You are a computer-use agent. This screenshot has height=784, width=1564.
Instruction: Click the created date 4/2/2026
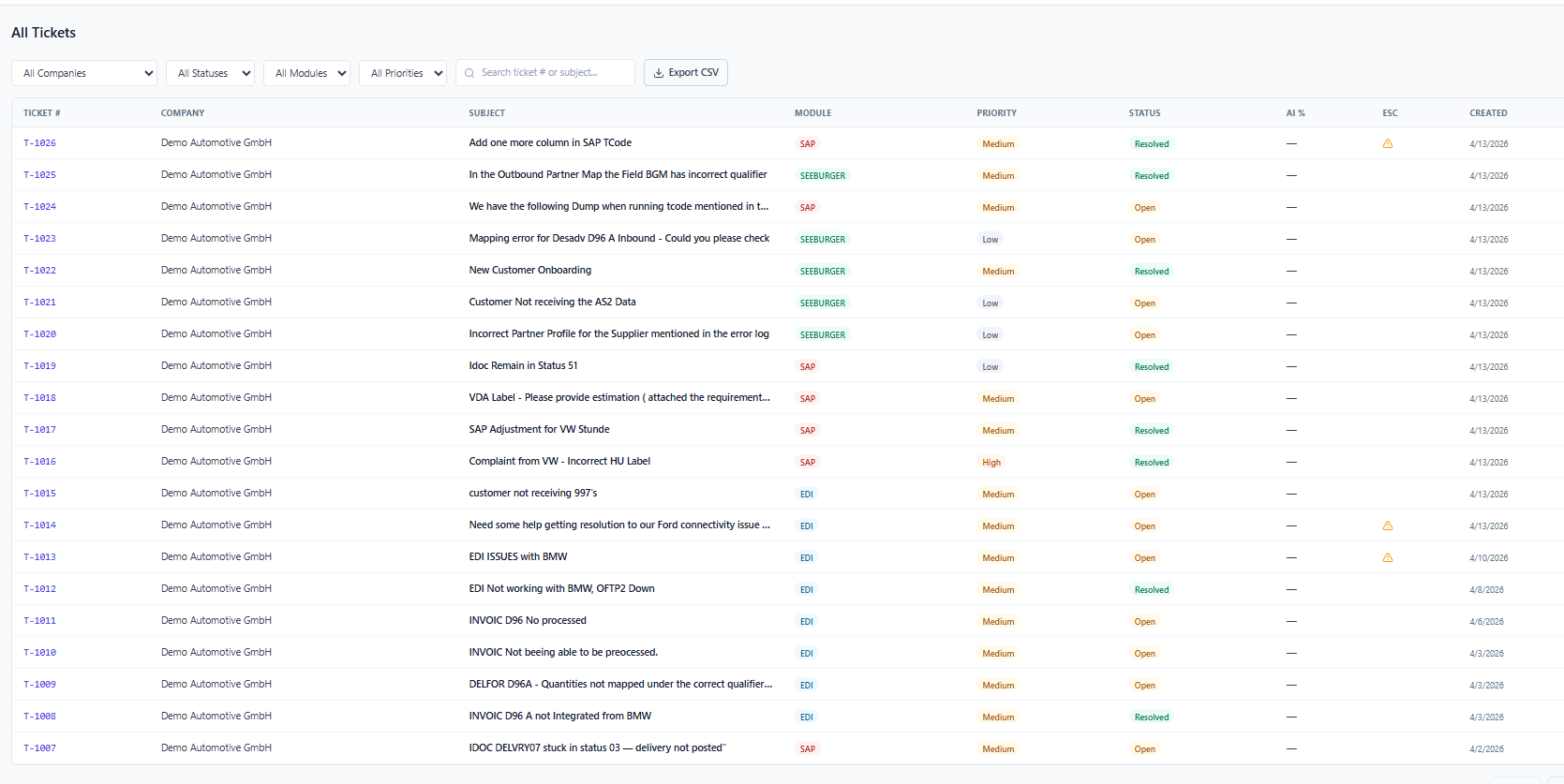pyautogui.click(x=1486, y=749)
